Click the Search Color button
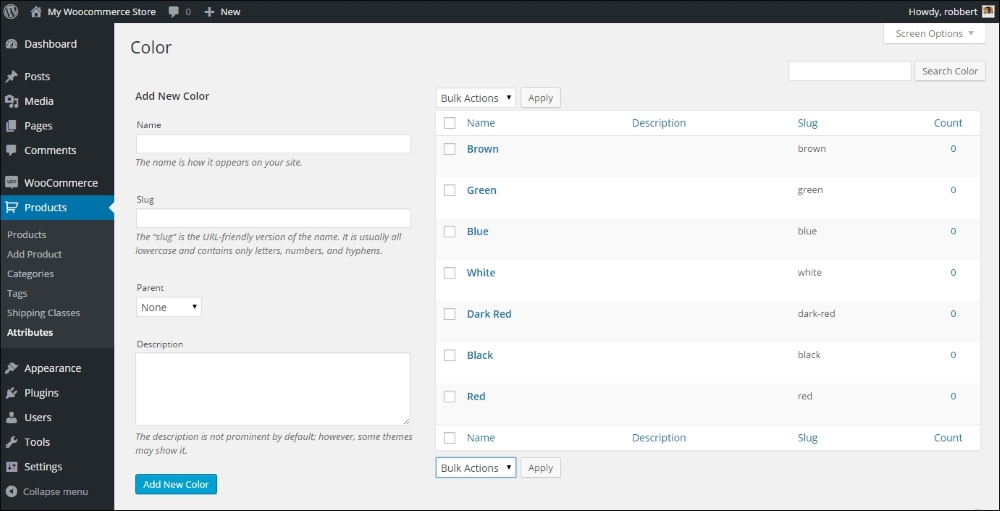Image resolution: width=1000 pixels, height=511 pixels. tap(950, 71)
